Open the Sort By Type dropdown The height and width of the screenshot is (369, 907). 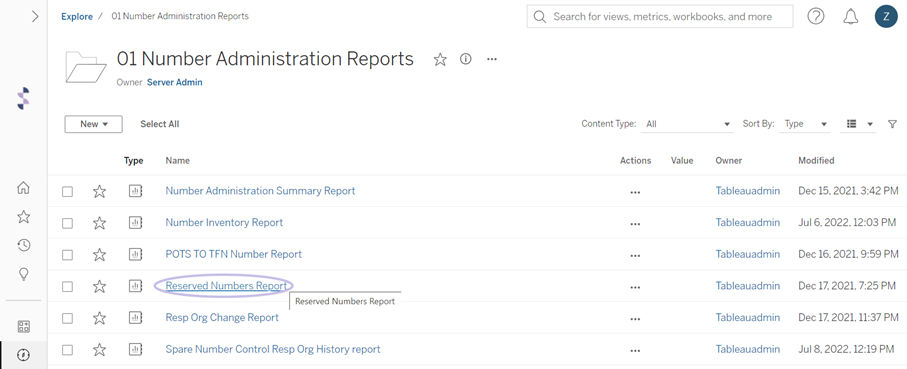tap(805, 124)
